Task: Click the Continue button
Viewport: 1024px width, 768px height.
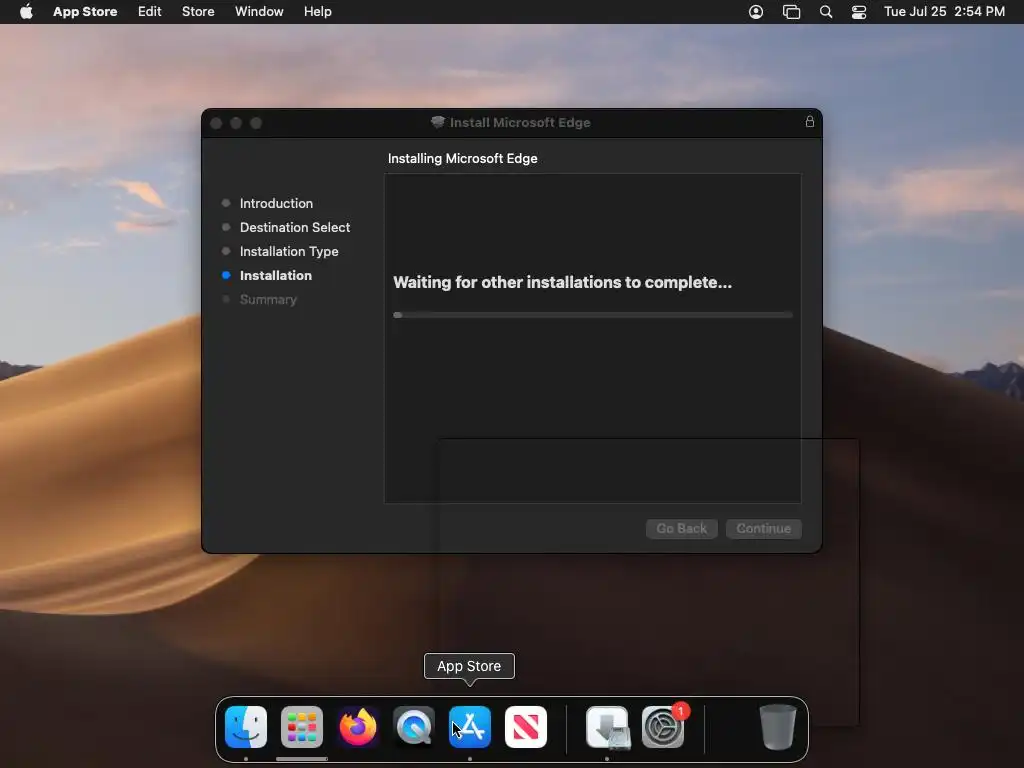Action: tap(763, 528)
